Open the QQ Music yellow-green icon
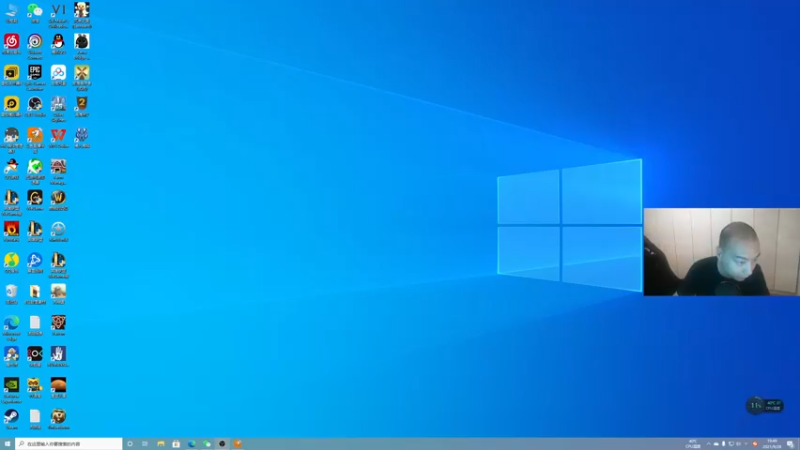 pos(12,262)
